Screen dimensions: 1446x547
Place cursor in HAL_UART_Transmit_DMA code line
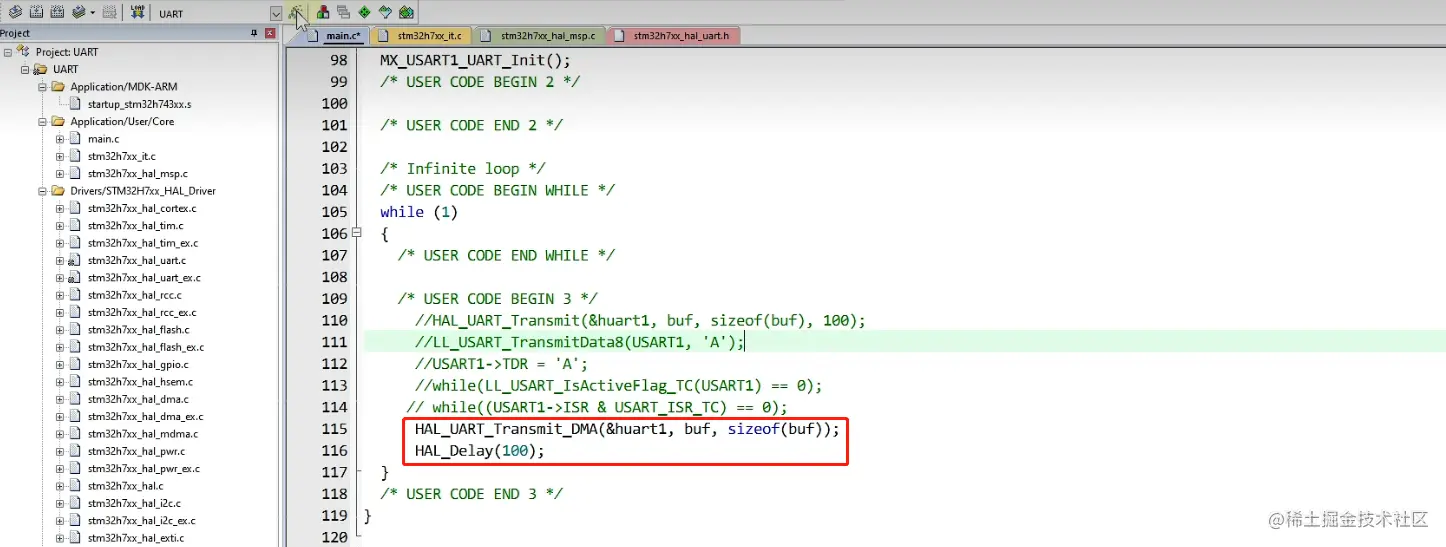coord(627,428)
